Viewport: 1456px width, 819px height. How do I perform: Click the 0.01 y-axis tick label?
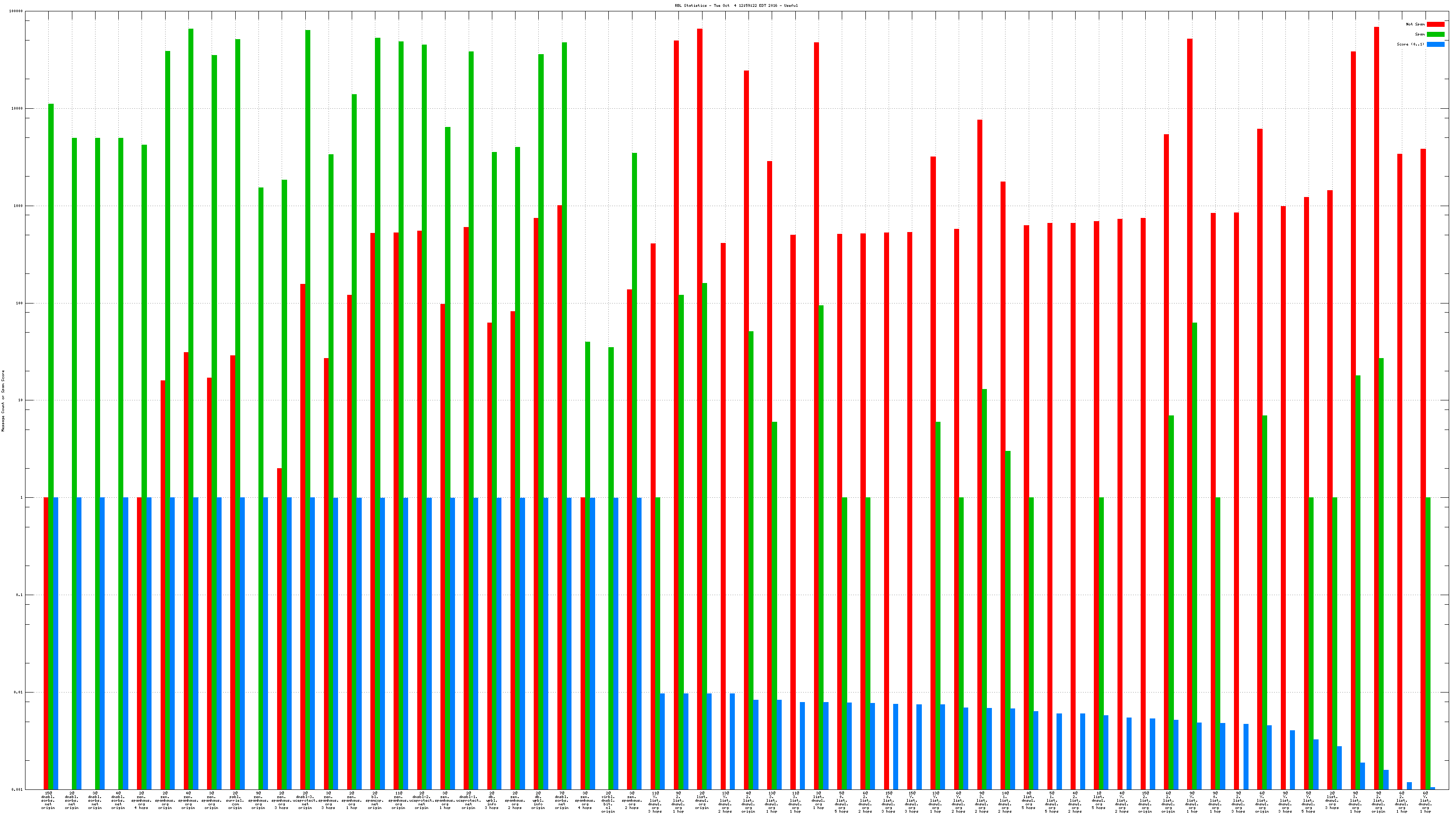pyautogui.click(x=19, y=693)
